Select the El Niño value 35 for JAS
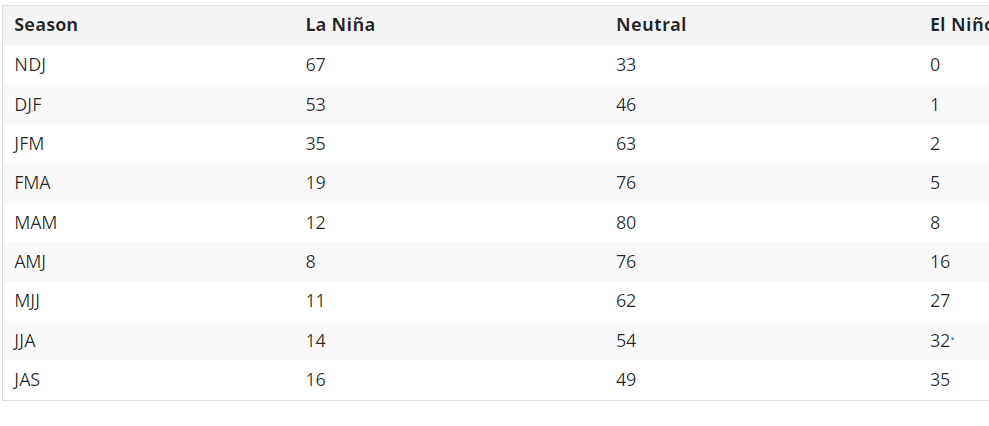 [x=940, y=380]
